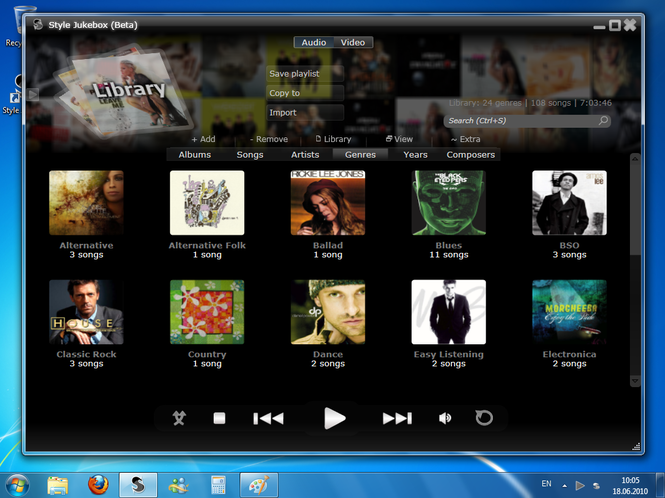The image size is (665, 498).
Task: Toggle shuffle mode icon
Action: coord(179,418)
